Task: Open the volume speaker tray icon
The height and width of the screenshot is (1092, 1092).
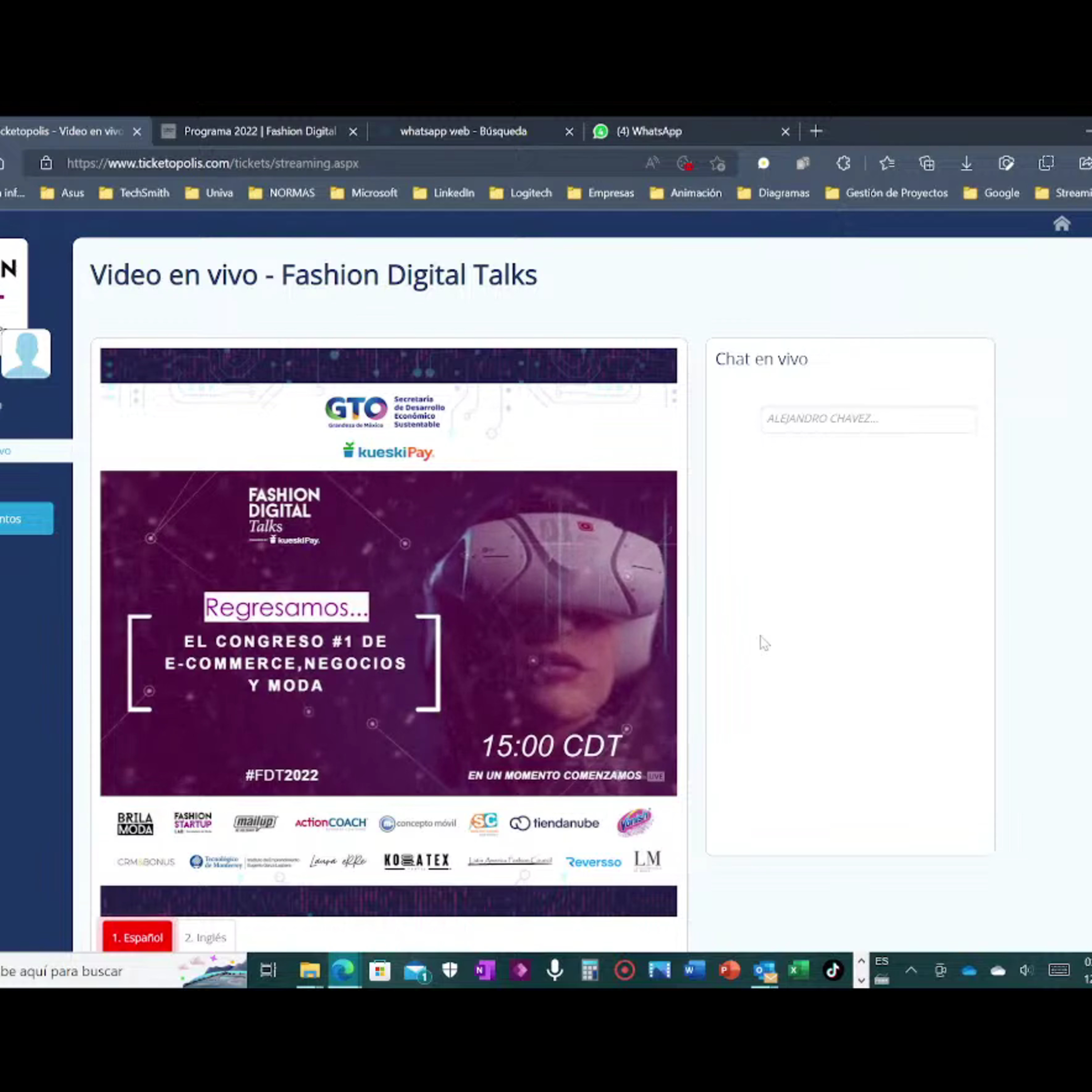Action: click(1026, 970)
